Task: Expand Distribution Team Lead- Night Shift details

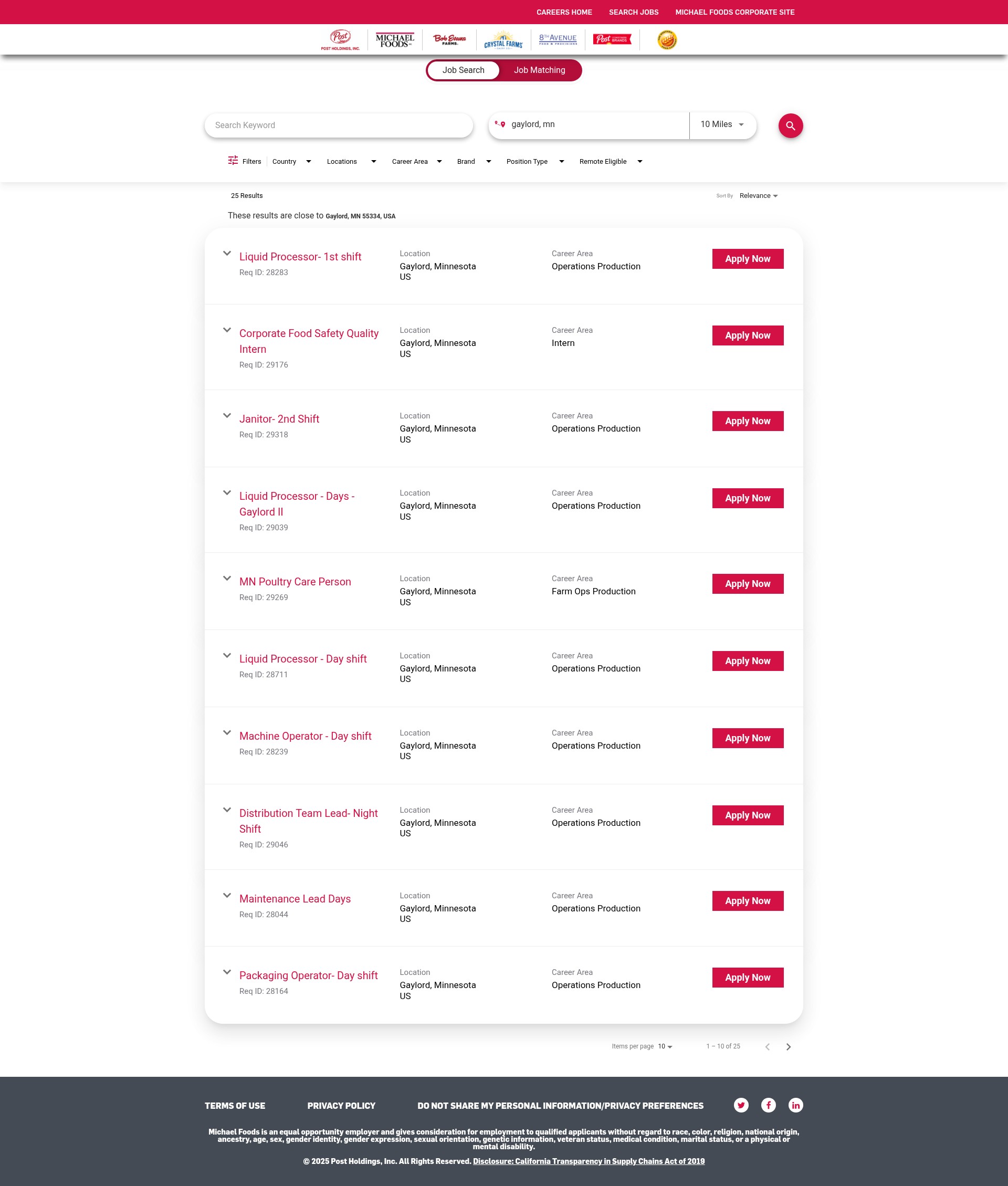Action: 227,810
